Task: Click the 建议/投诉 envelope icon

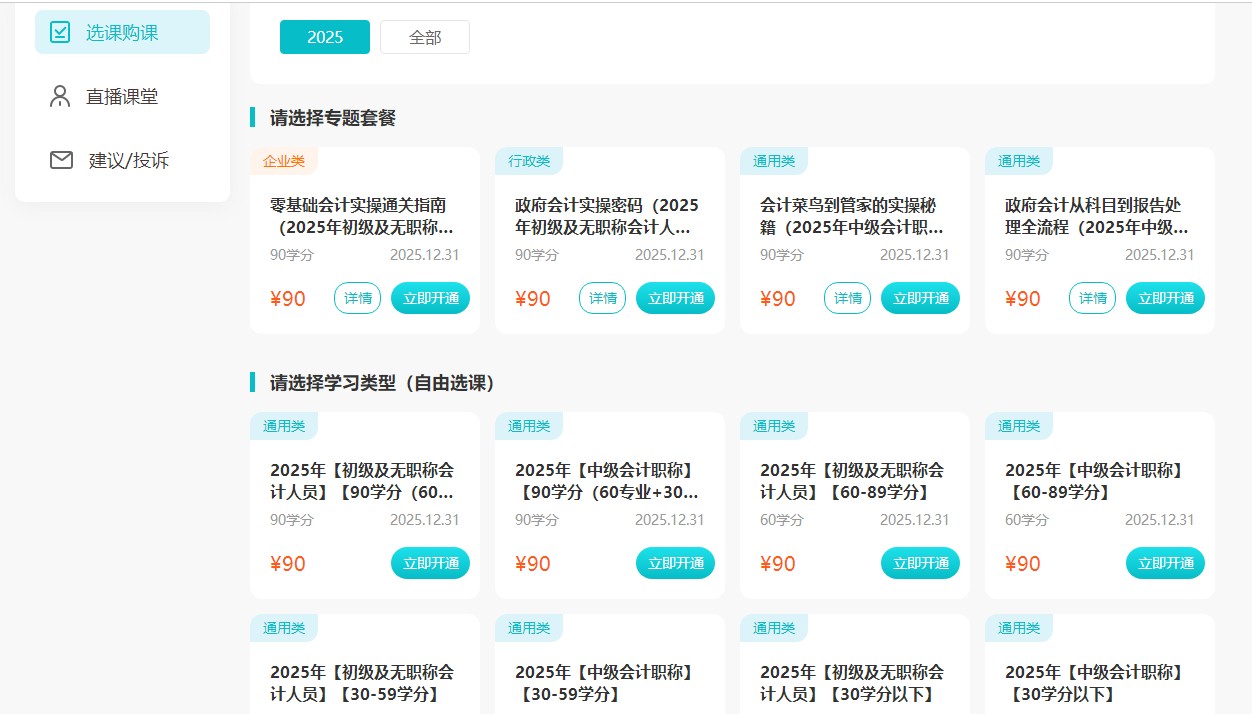Action: click(x=61, y=160)
